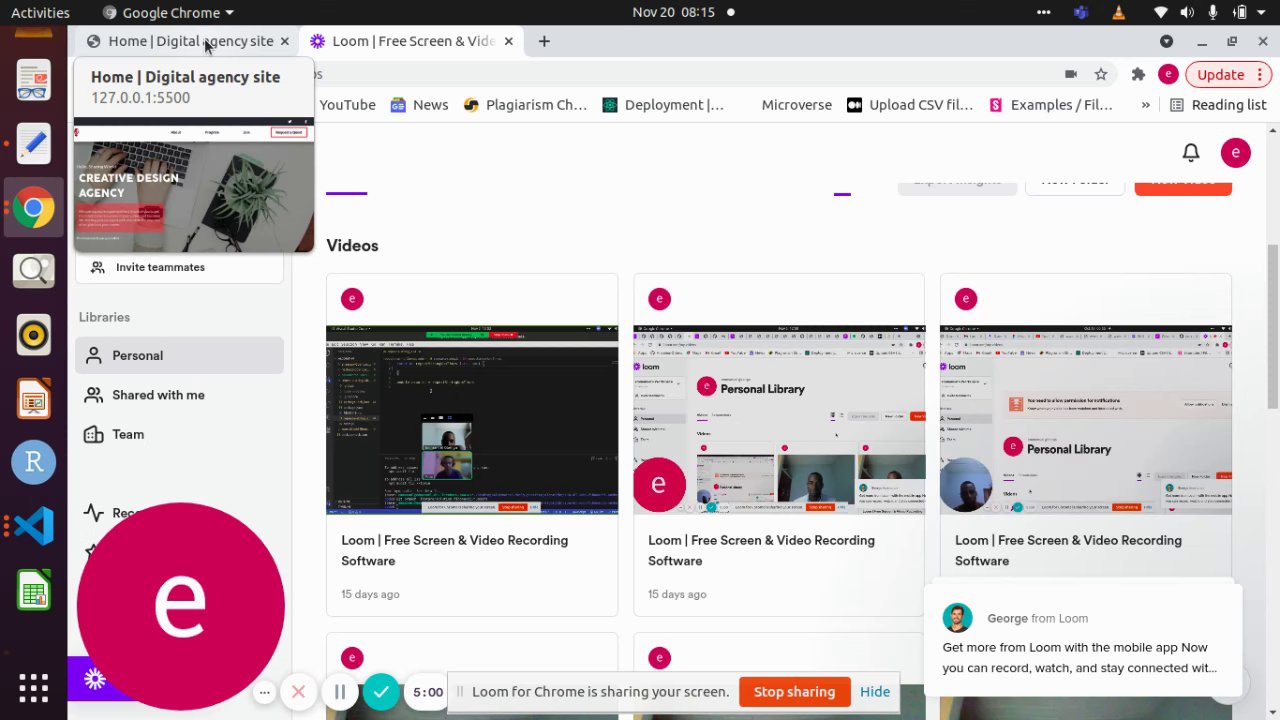1280x720 pixels.
Task: Open Google Chrome from the dock
Action: click(x=33, y=208)
